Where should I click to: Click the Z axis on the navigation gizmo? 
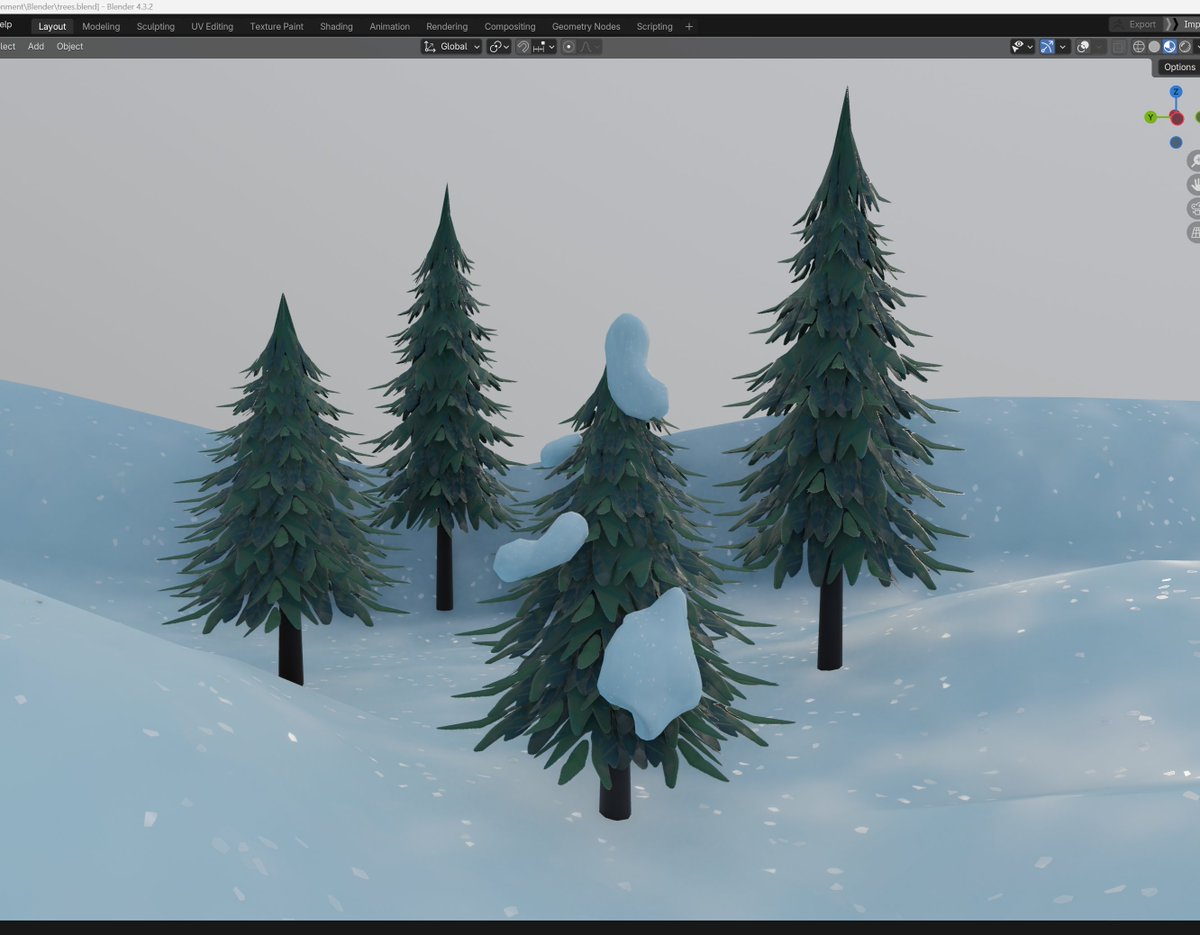[x=1176, y=92]
